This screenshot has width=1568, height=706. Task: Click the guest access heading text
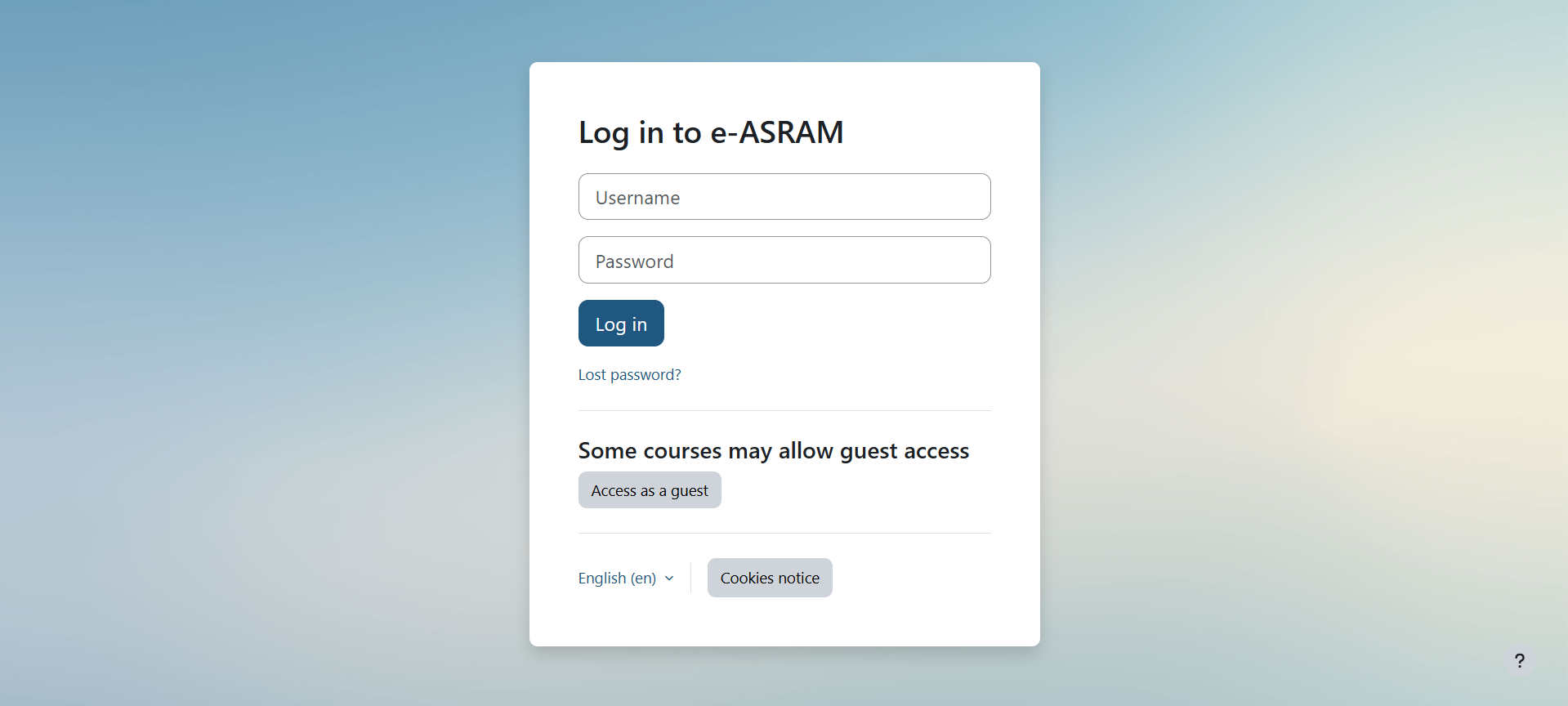tap(773, 451)
